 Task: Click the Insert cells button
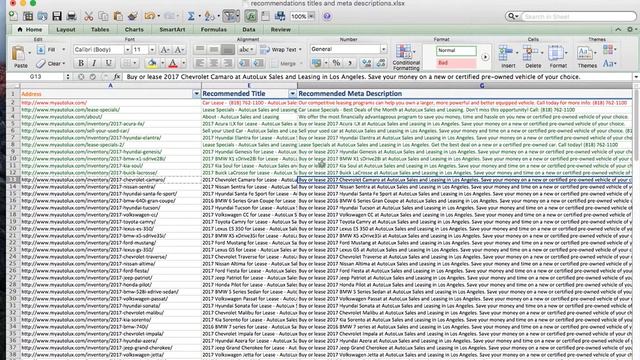click(507, 56)
